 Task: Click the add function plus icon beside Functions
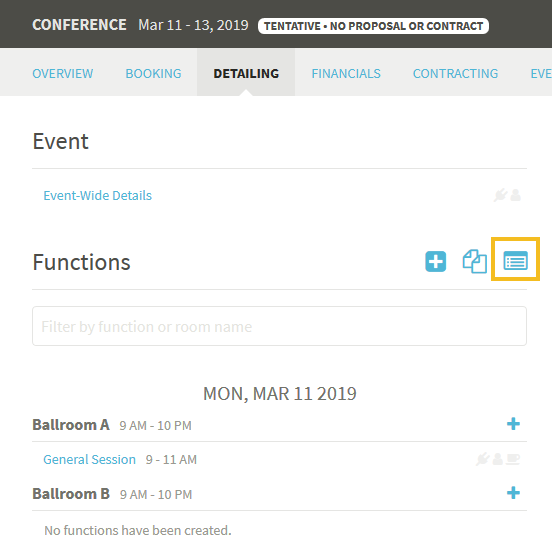(x=435, y=262)
